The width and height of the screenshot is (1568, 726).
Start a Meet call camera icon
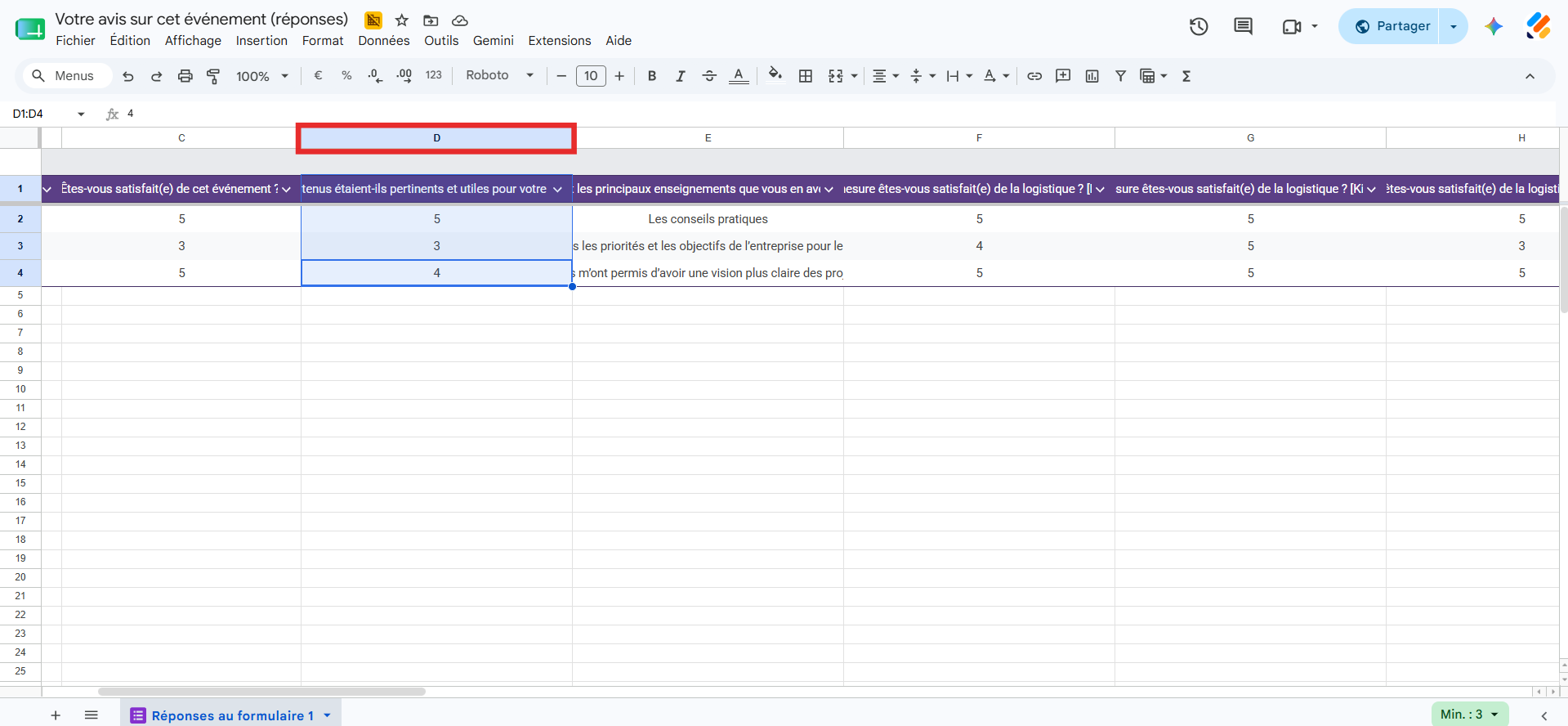(x=1292, y=27)
